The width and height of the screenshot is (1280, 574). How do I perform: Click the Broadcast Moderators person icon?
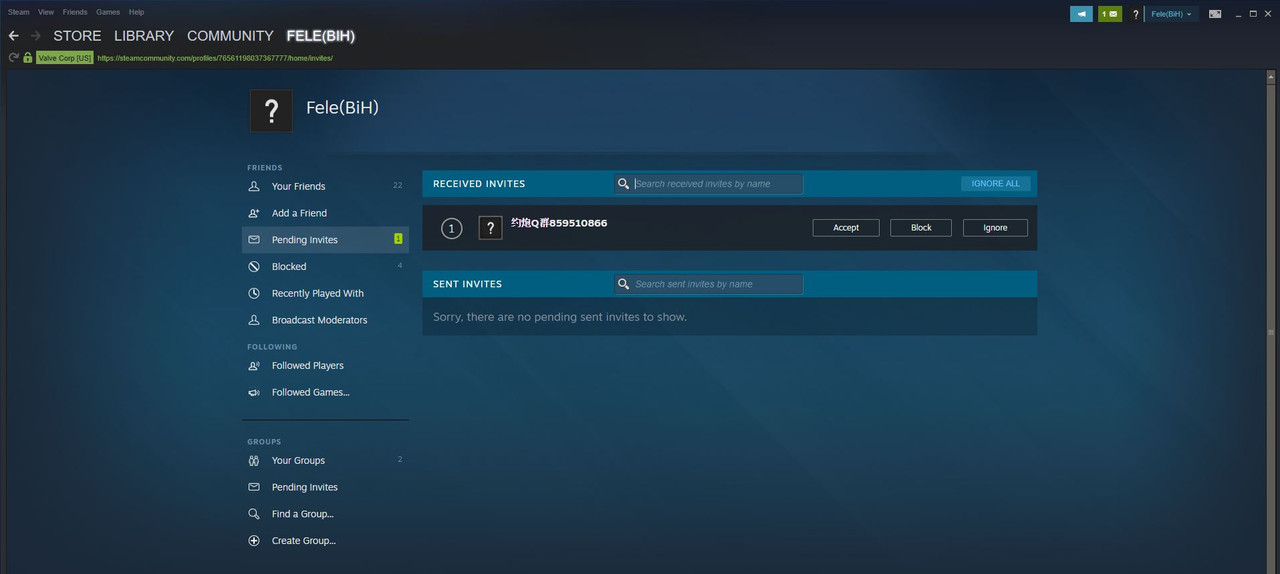pyautogui.click(x=254, y=320)
